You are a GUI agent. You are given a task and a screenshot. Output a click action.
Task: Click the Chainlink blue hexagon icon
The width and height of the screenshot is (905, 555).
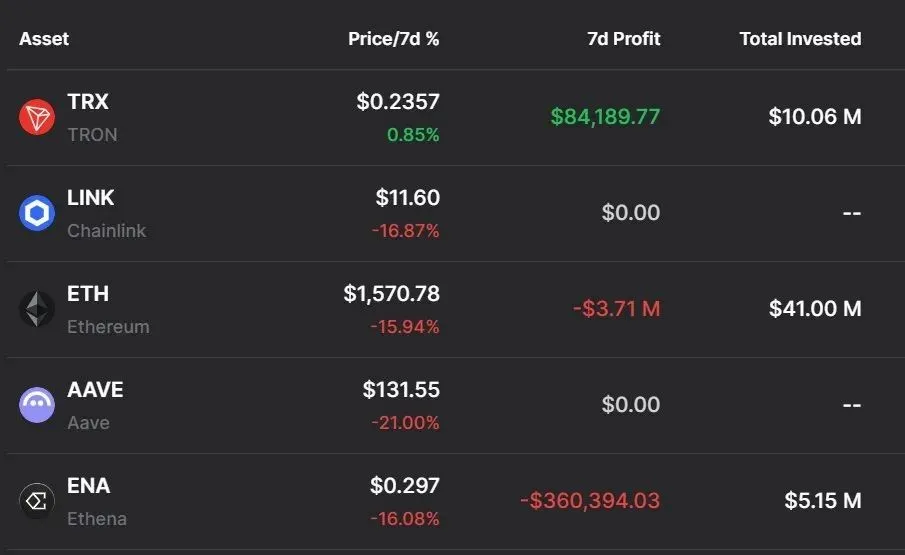[x=37, y=213]
